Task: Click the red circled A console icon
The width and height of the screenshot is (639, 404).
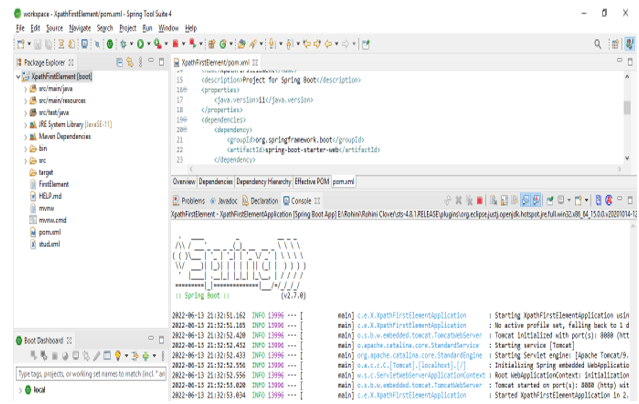Action: 608,200
